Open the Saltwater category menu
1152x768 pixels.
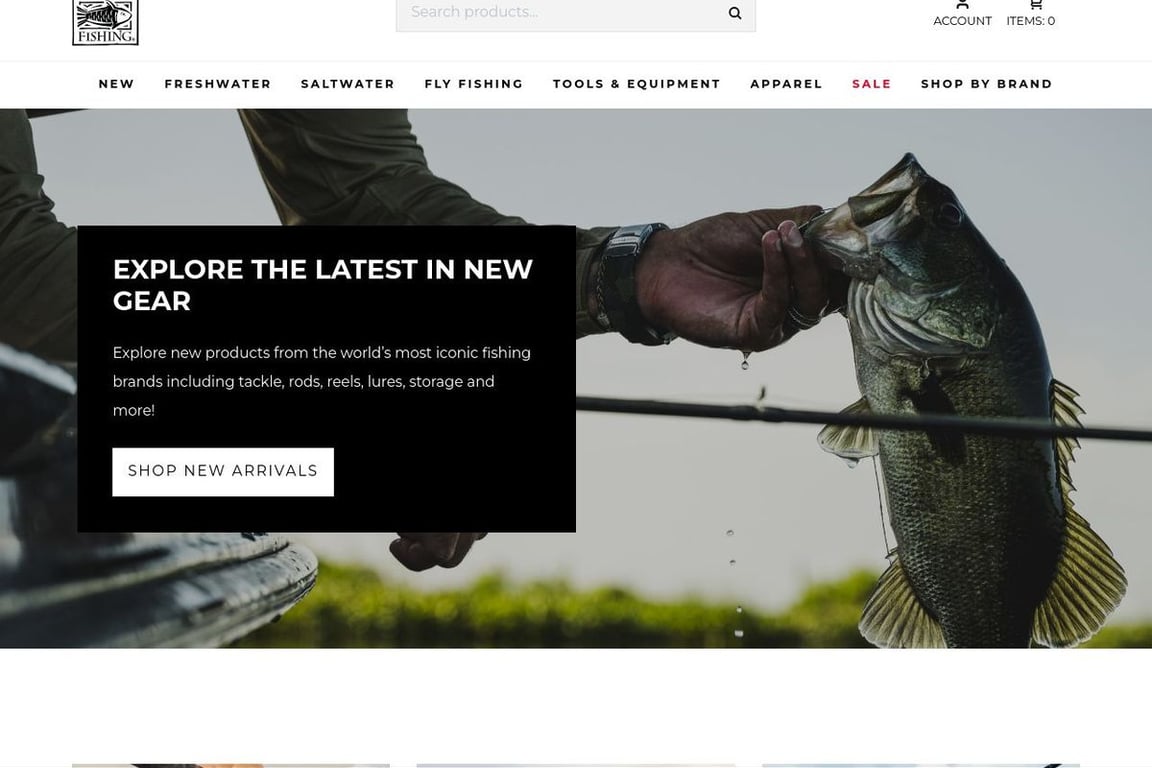coord(348,84)
